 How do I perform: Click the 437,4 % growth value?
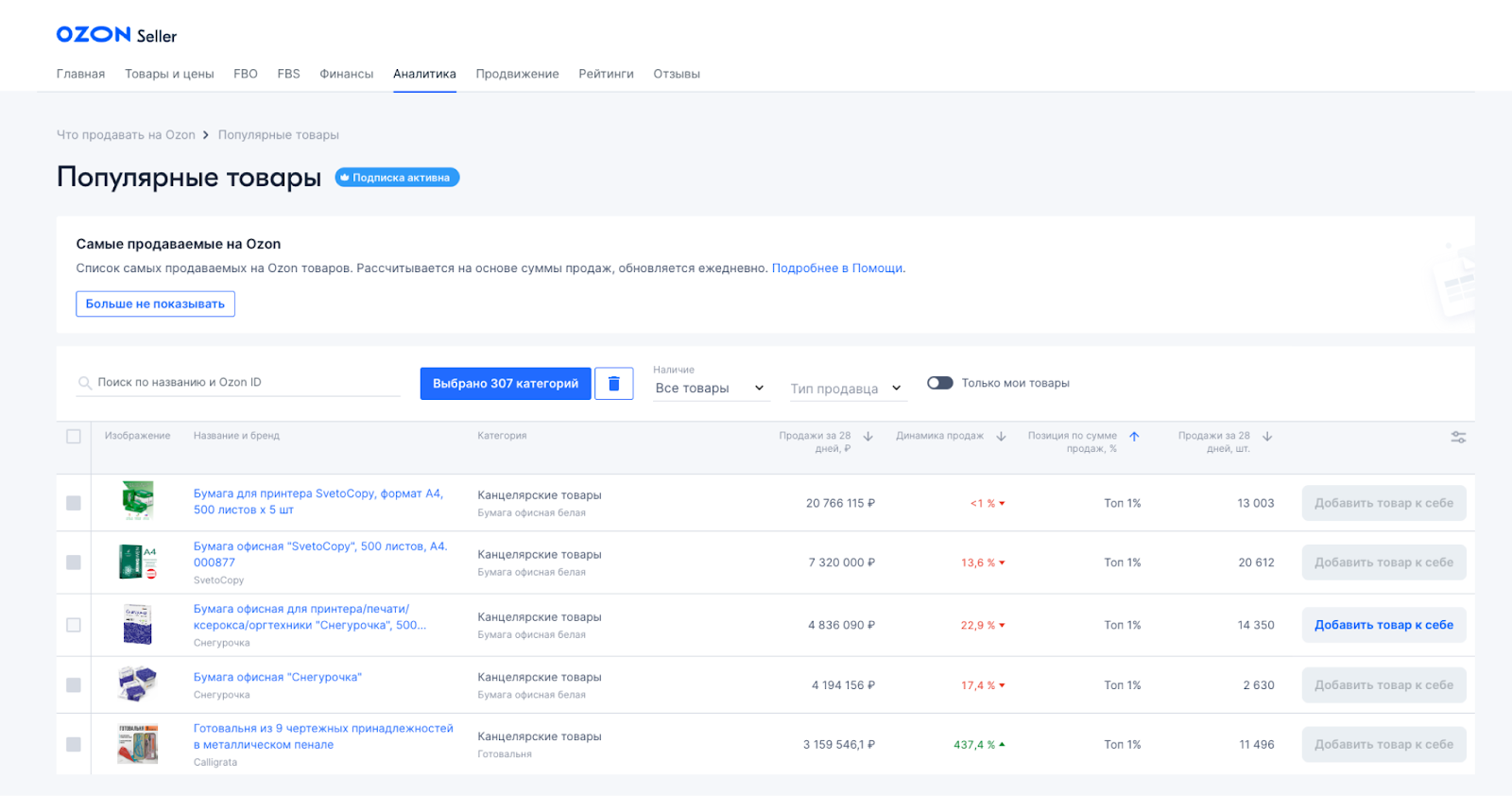click(979, 745)
